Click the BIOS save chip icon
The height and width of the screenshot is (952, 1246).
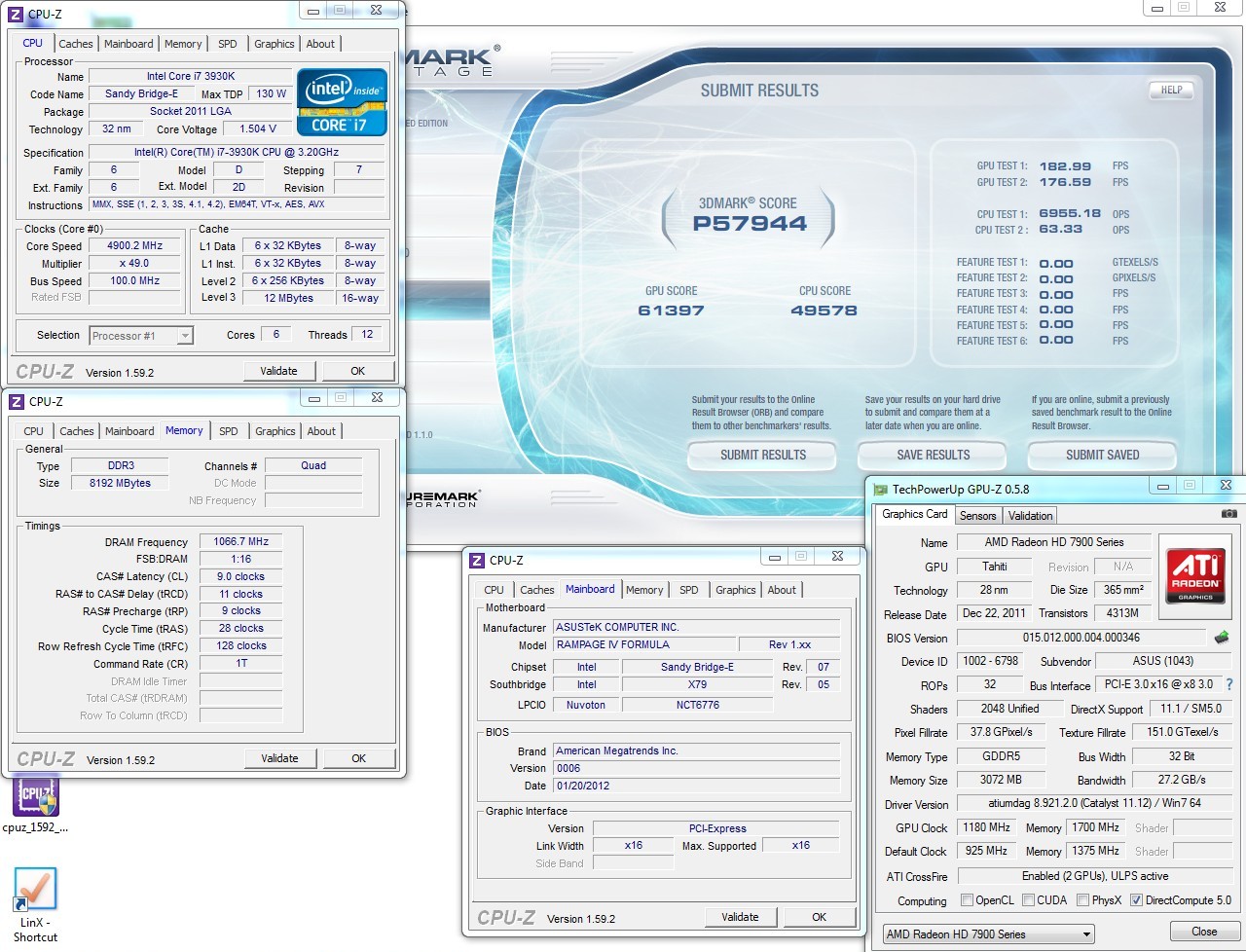point(1222,638)
